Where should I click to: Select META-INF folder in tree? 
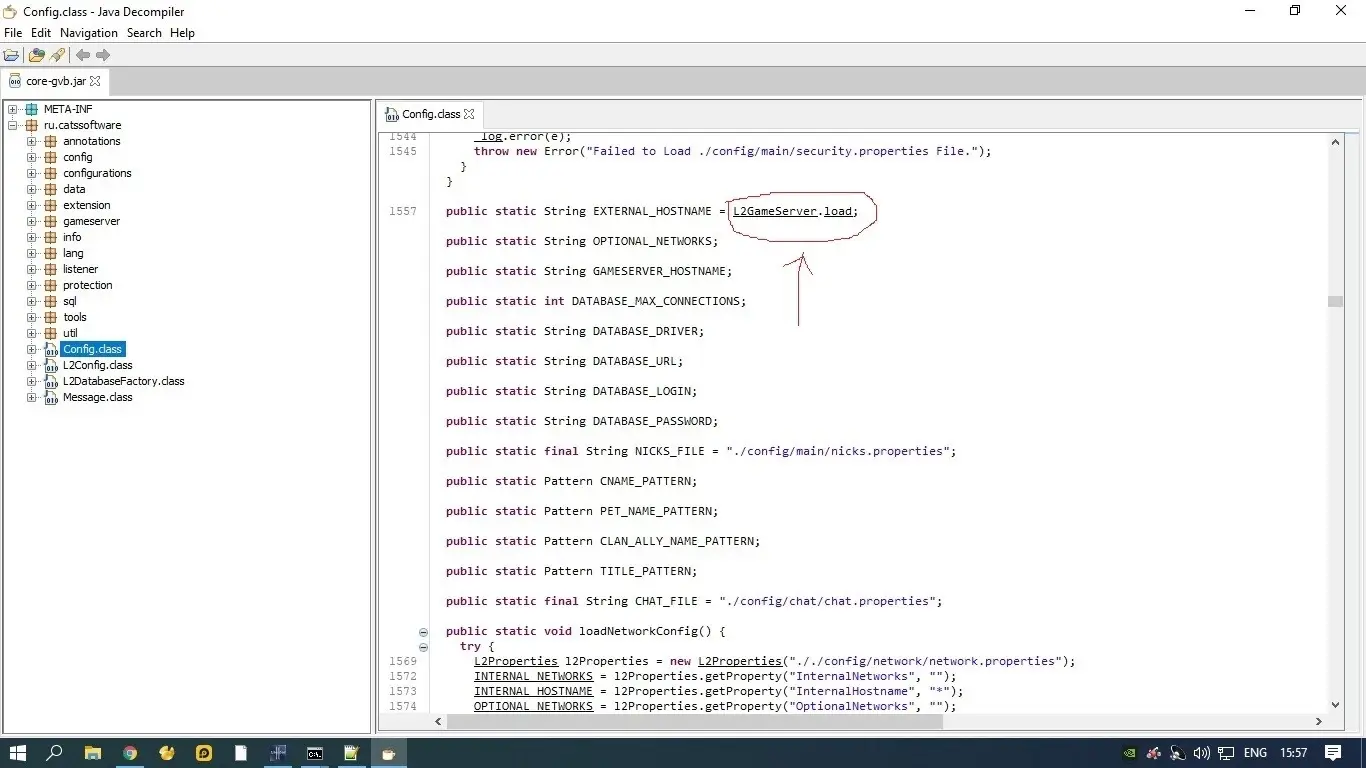point(67,109)
